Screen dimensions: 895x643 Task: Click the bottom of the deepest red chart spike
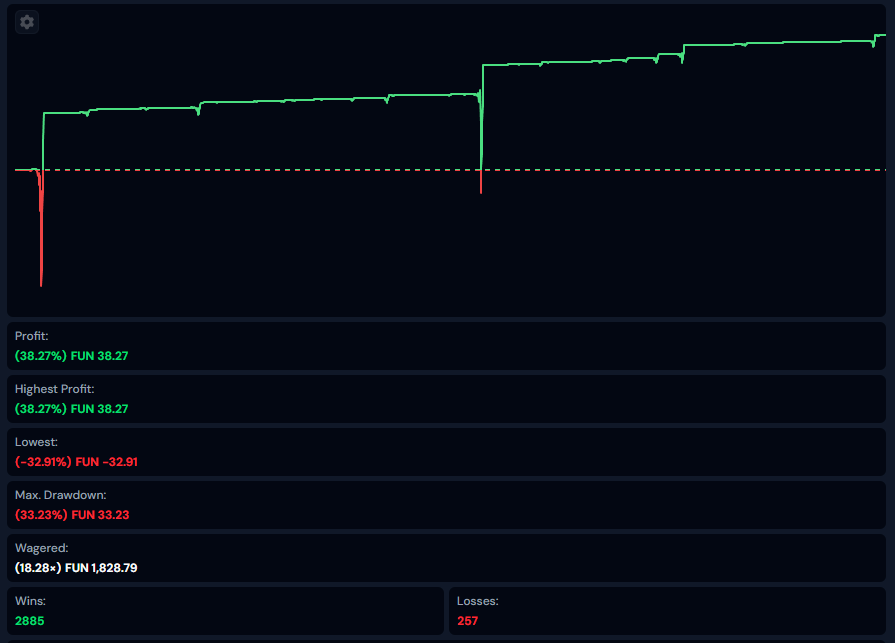click(41, 283)
